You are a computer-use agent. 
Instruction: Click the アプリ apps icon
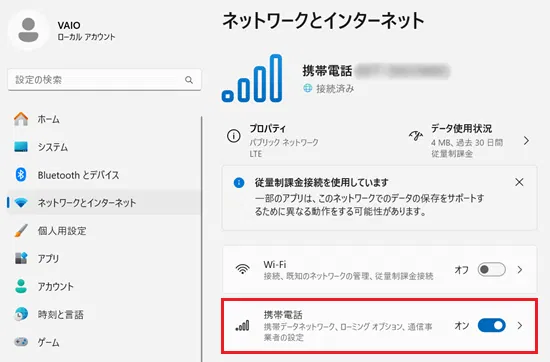click(21, 258)
